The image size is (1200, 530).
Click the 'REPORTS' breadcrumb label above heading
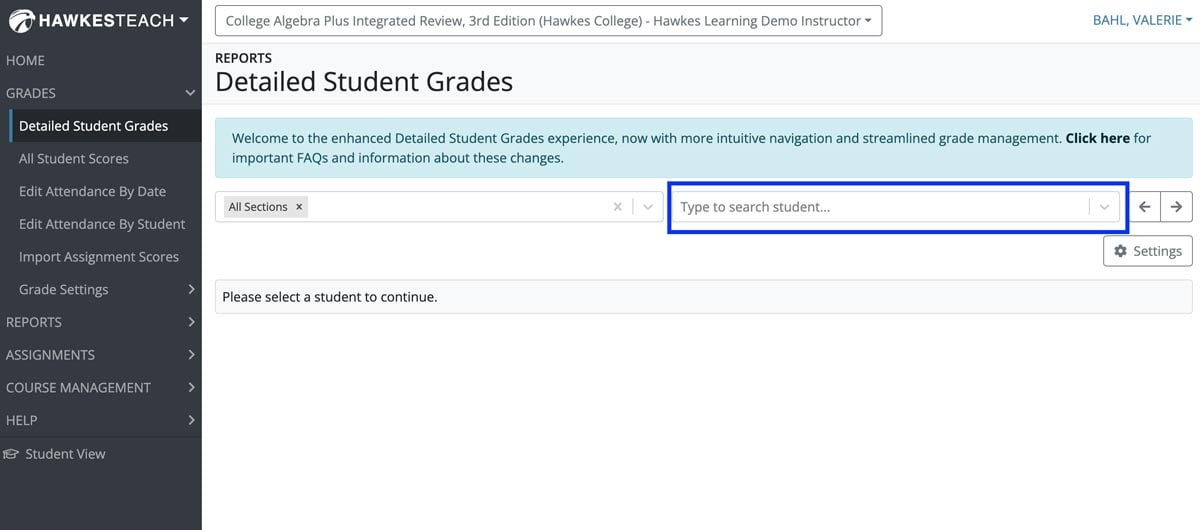pos(243,58)
